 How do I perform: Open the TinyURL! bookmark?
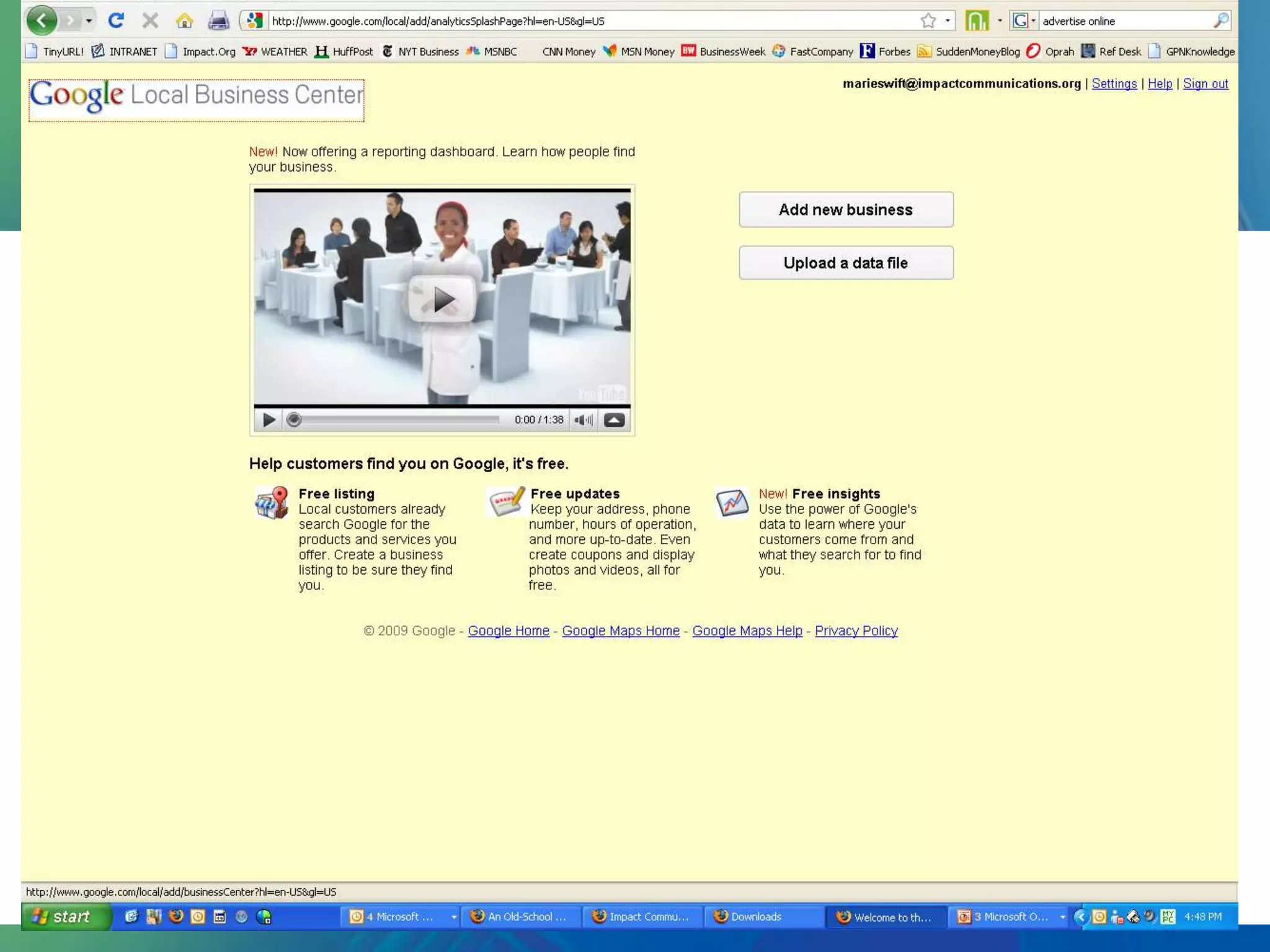click(x=55, y=51)
